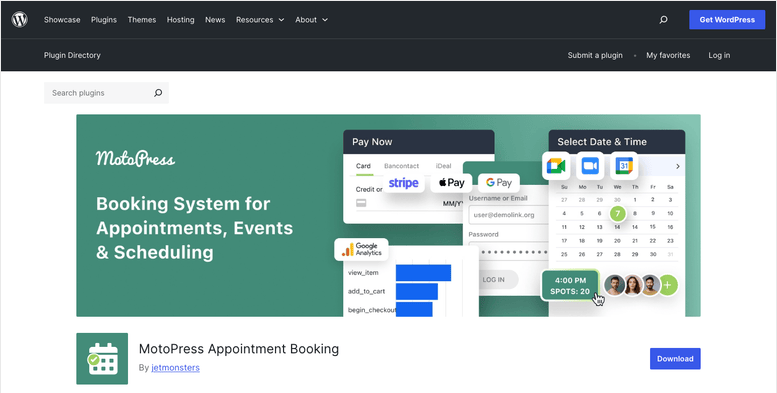
Task: Click the MotoPress banner image
Action: (388, 216)
